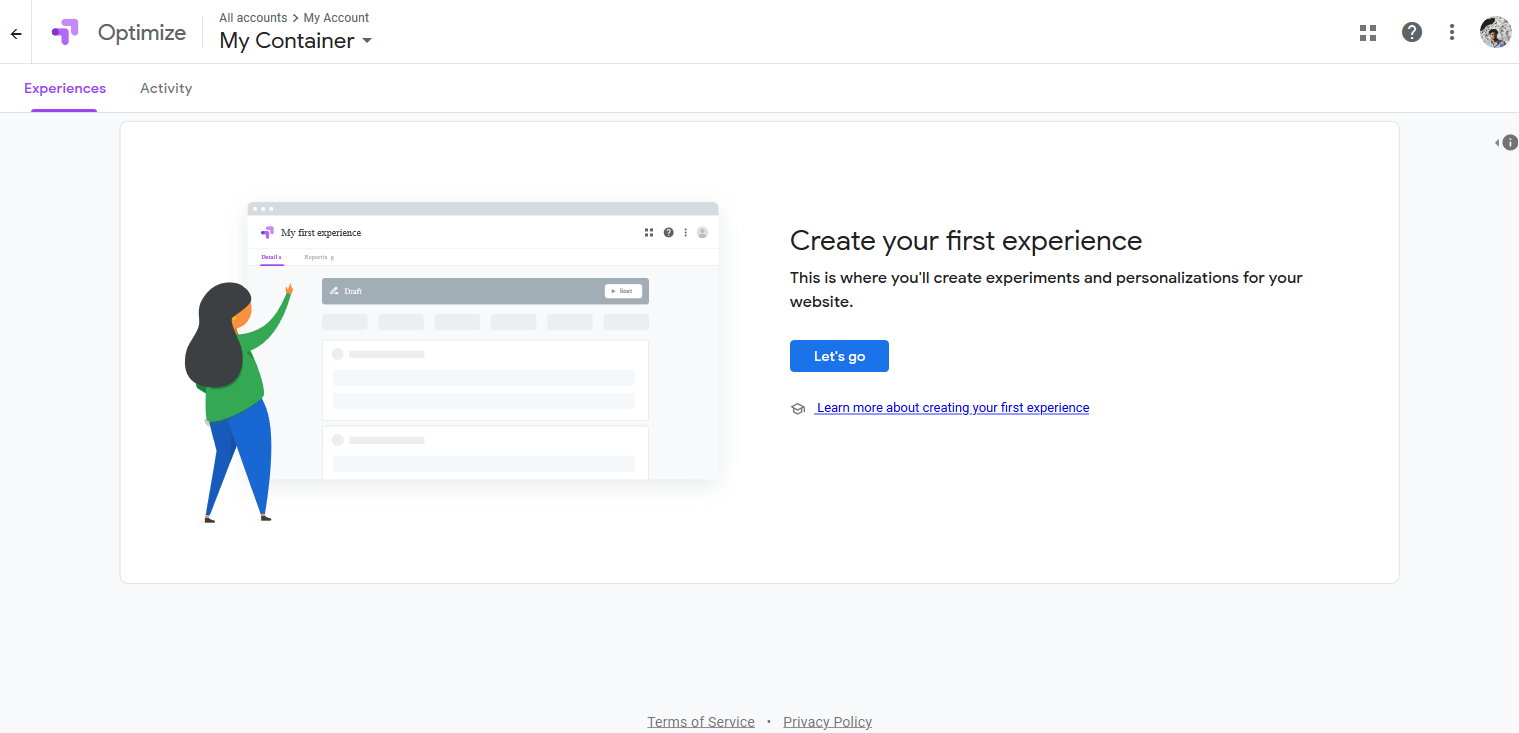The height and width of the screenshot is (733, 1519).
Task: Switch to the Activity tab
Action: [x=166, y=88]
